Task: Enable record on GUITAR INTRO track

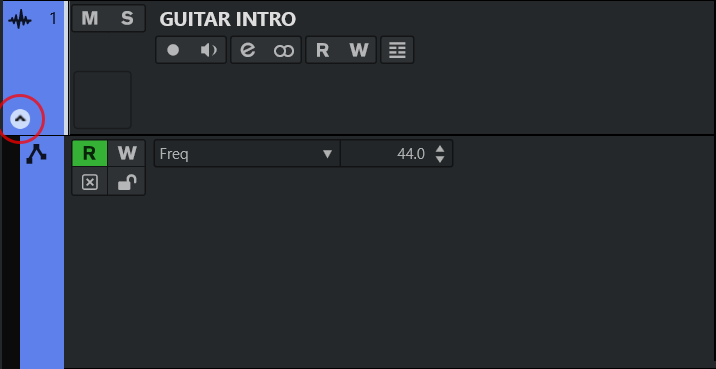Action: [173, 50]
